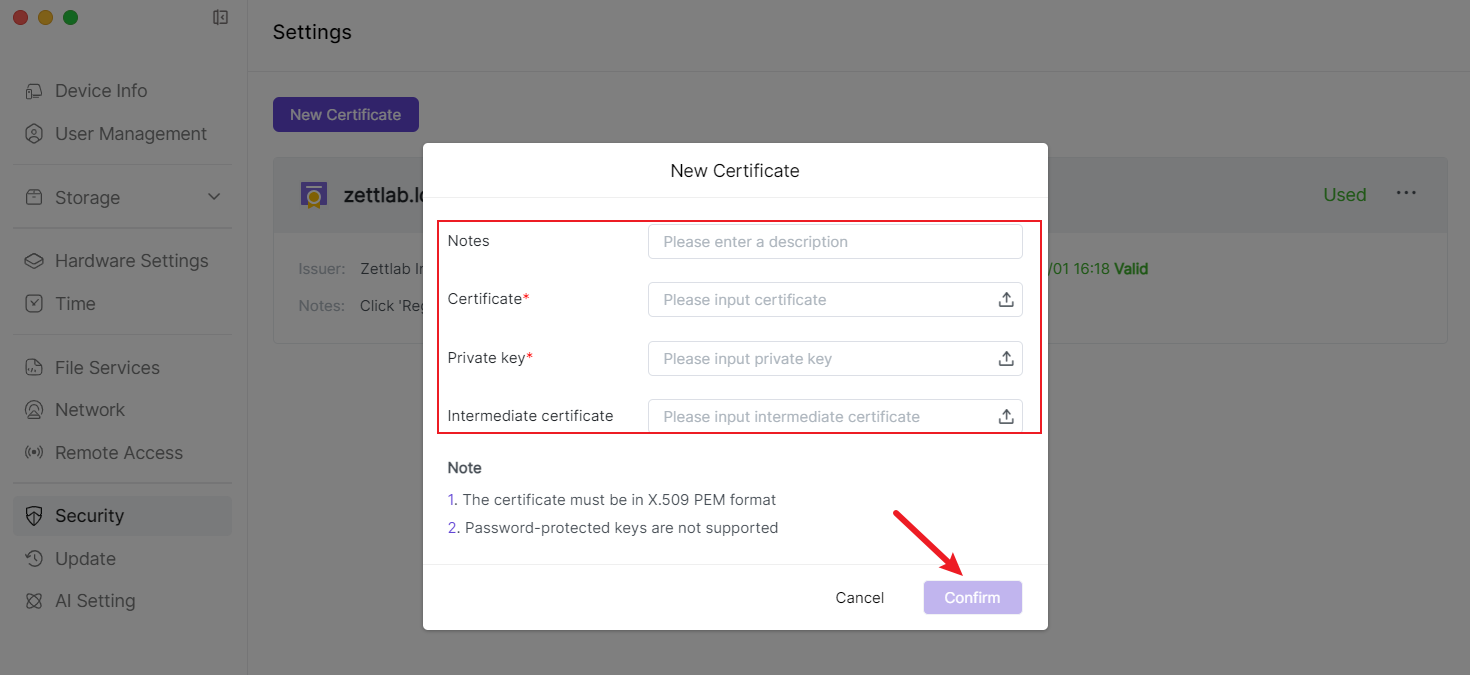Expand the Storage section chevron
Viewport: 1470px width, 675px height.
(214, 197)
